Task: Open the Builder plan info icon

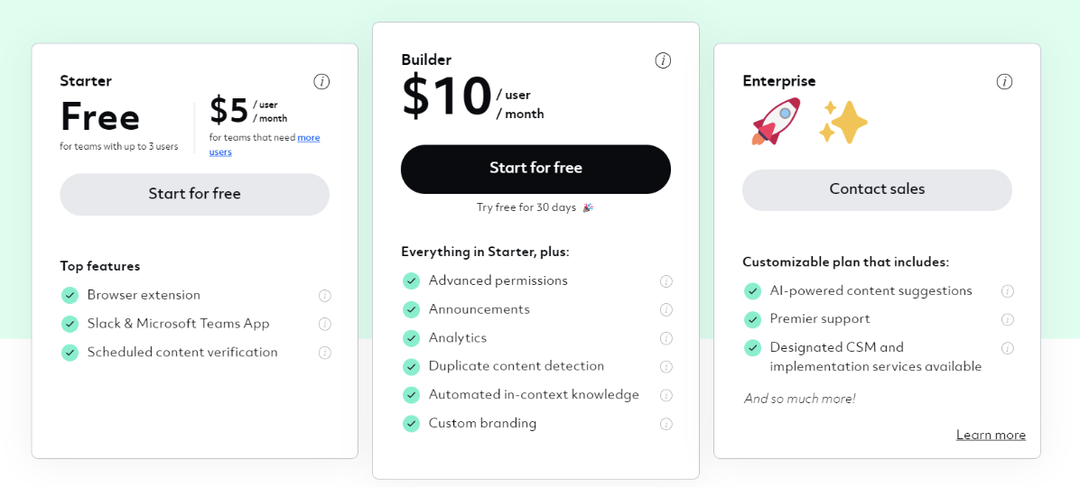Action: coord(663,60)
